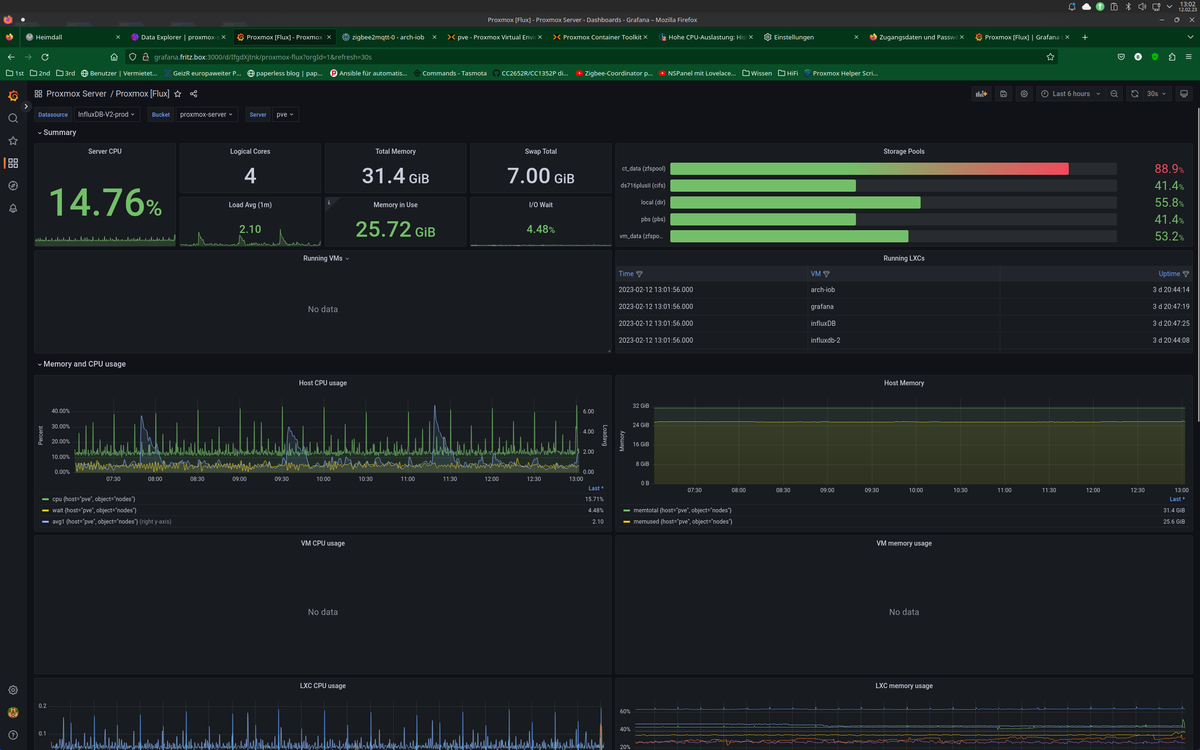Click the zoom out time range icon
This screenshot has width=1200, height=750.
(1114, 94)
